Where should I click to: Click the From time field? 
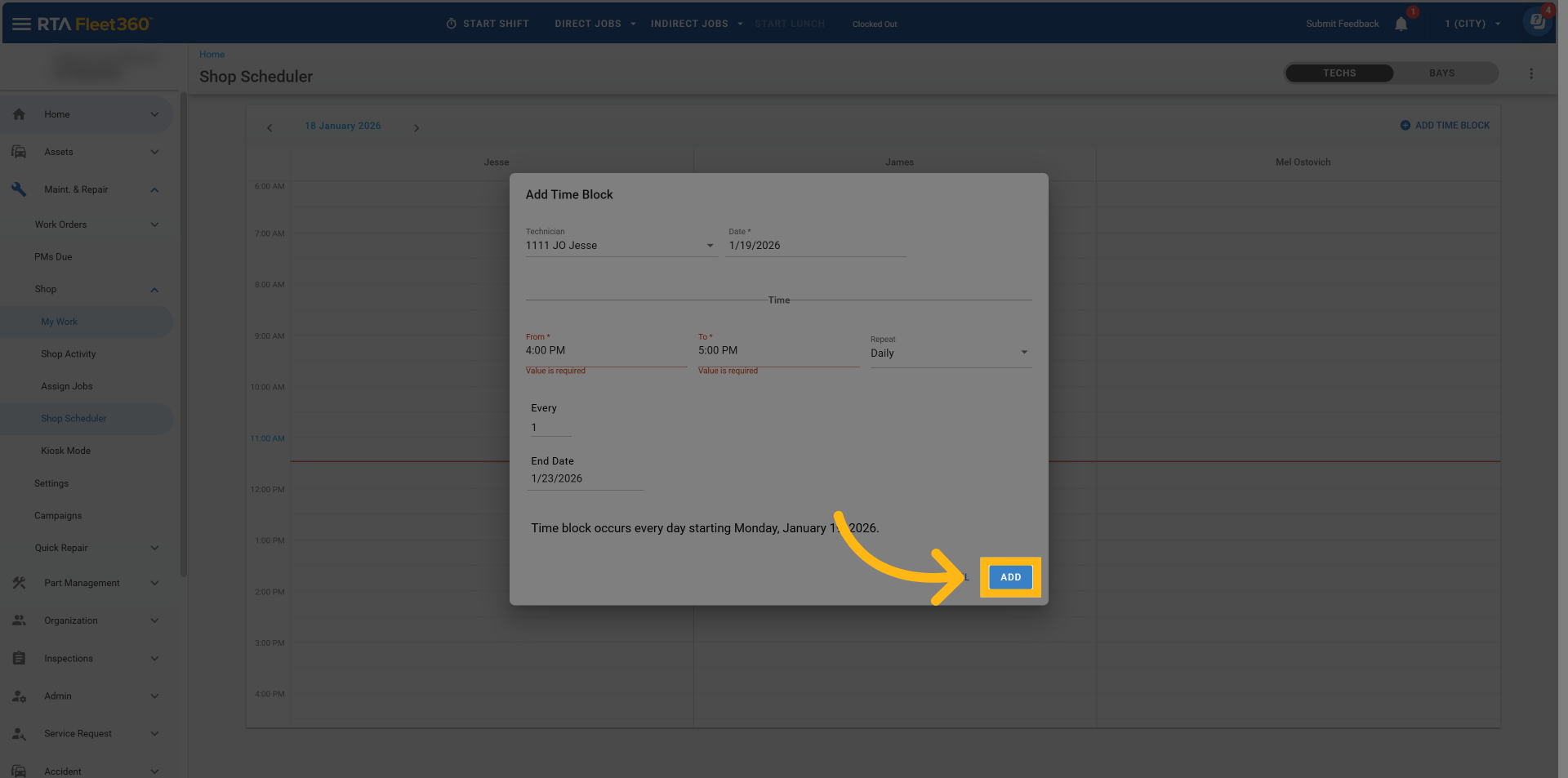[x=605, y=351]
